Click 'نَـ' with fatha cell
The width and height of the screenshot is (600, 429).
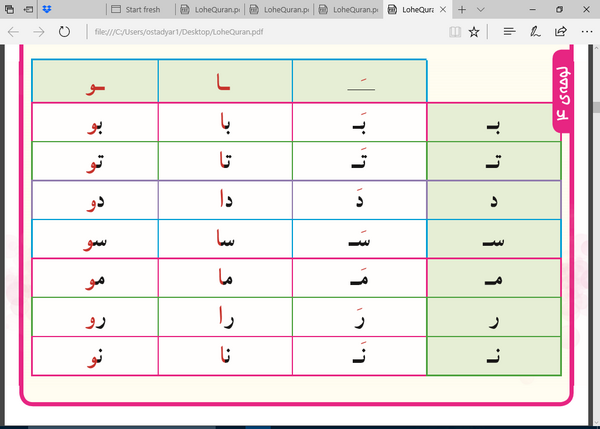[360, 356]
